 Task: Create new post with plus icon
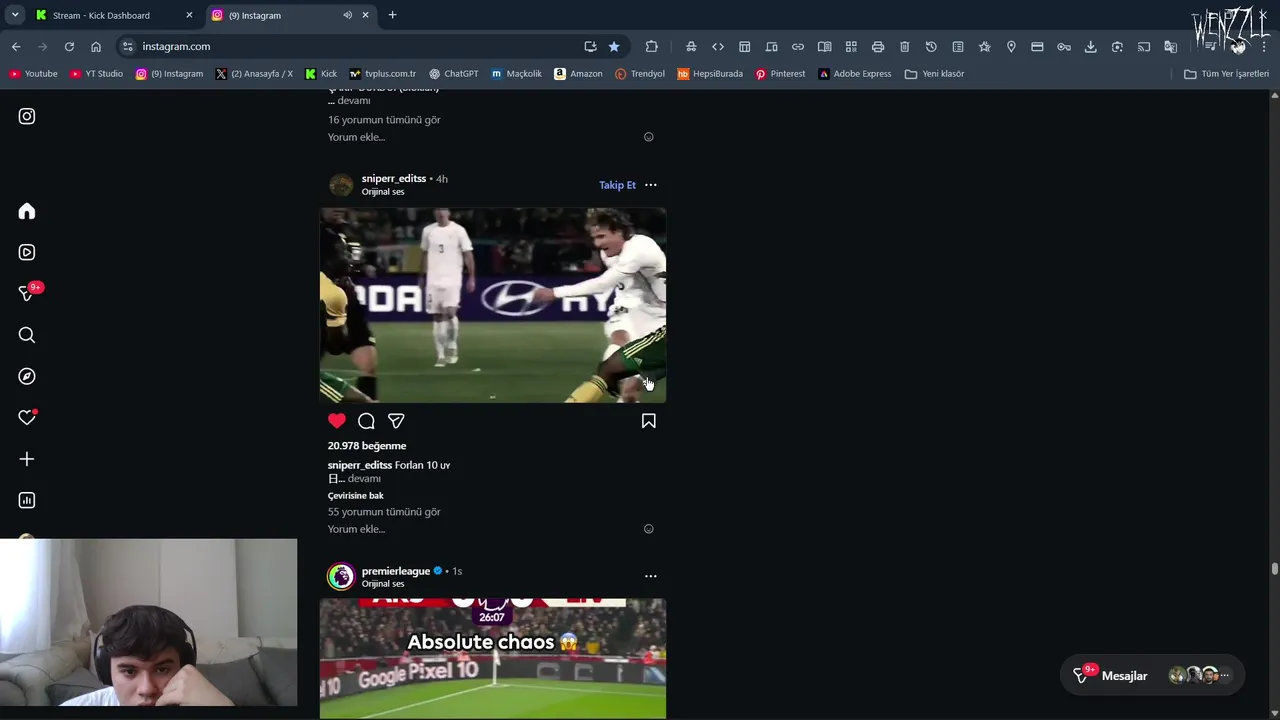point(27,459)
